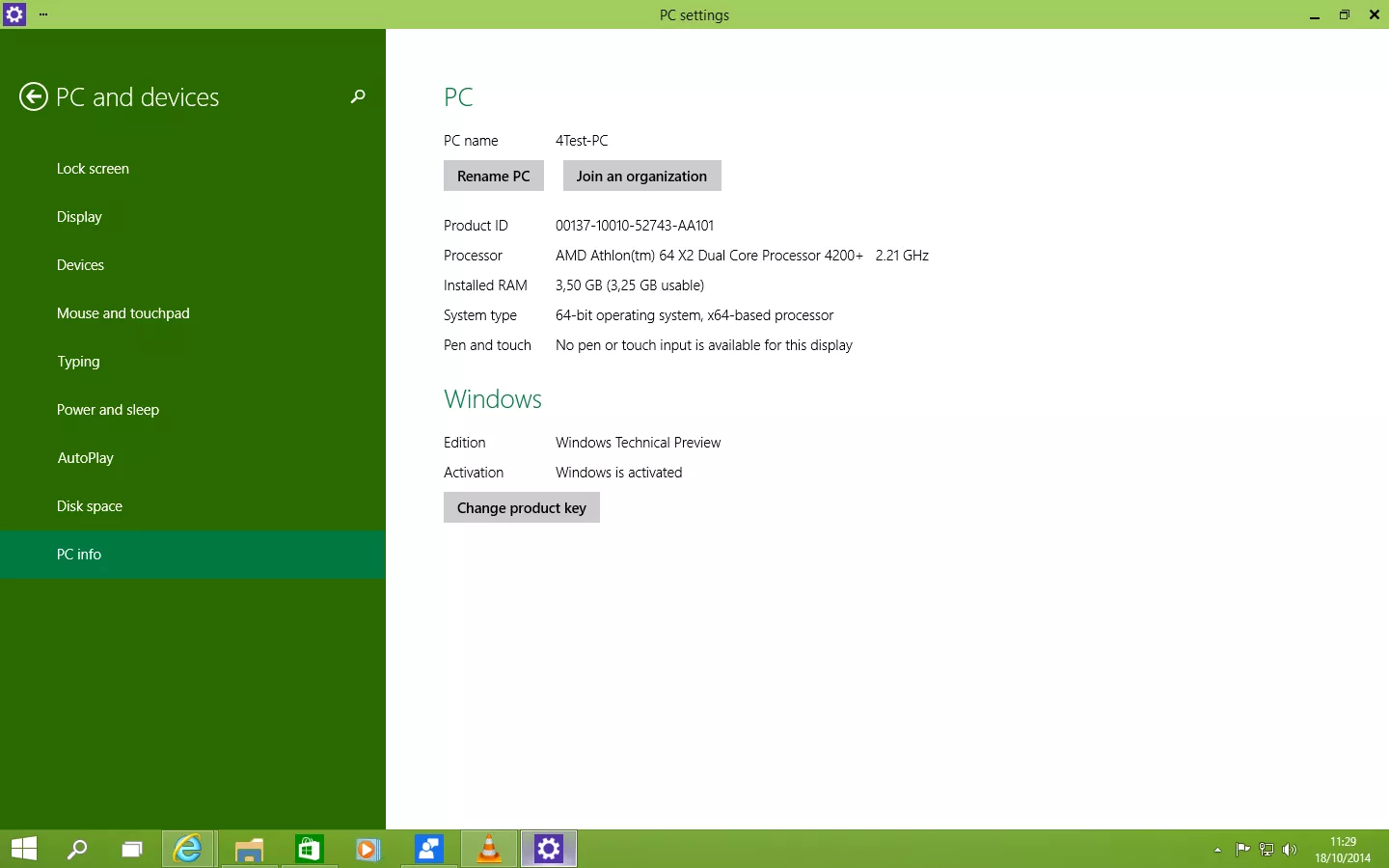Close the PC settings window
Screen dimensions: 1389x868
[1375, 14]
